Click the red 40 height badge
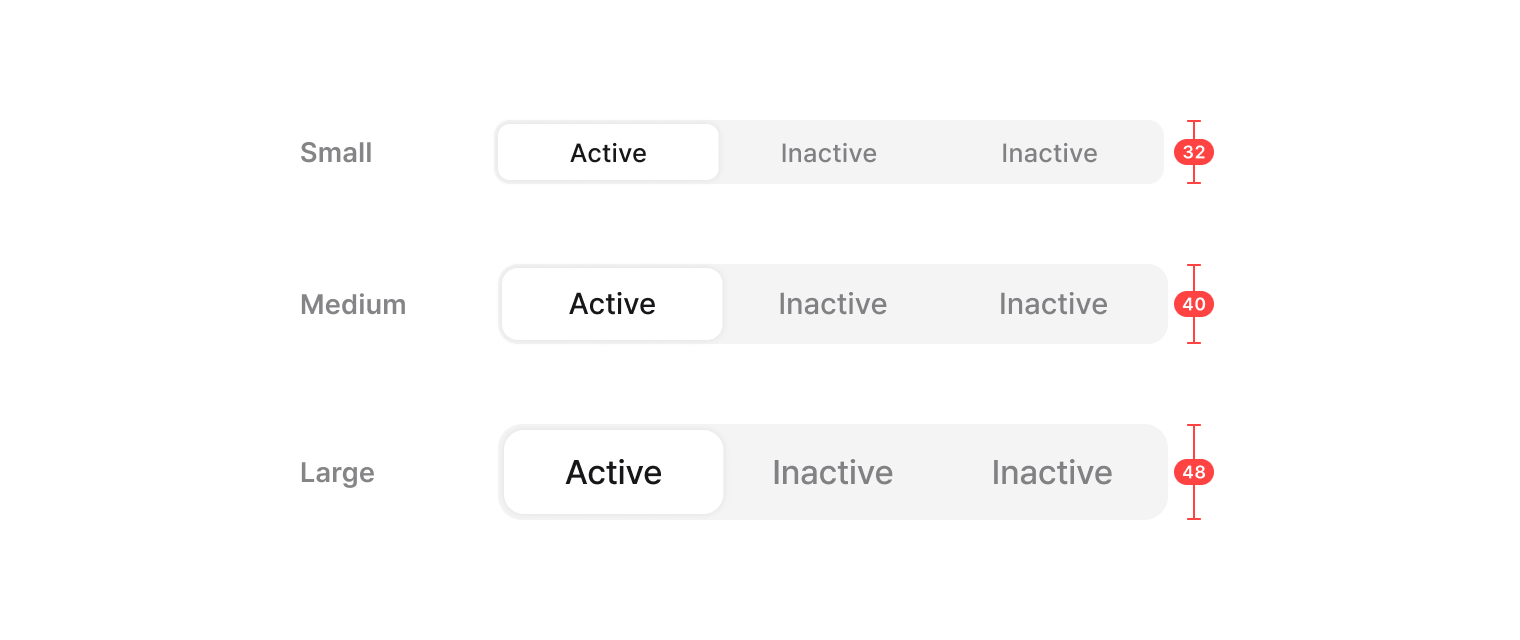Screen dimensions: 1520x640 pos(1194,304)
